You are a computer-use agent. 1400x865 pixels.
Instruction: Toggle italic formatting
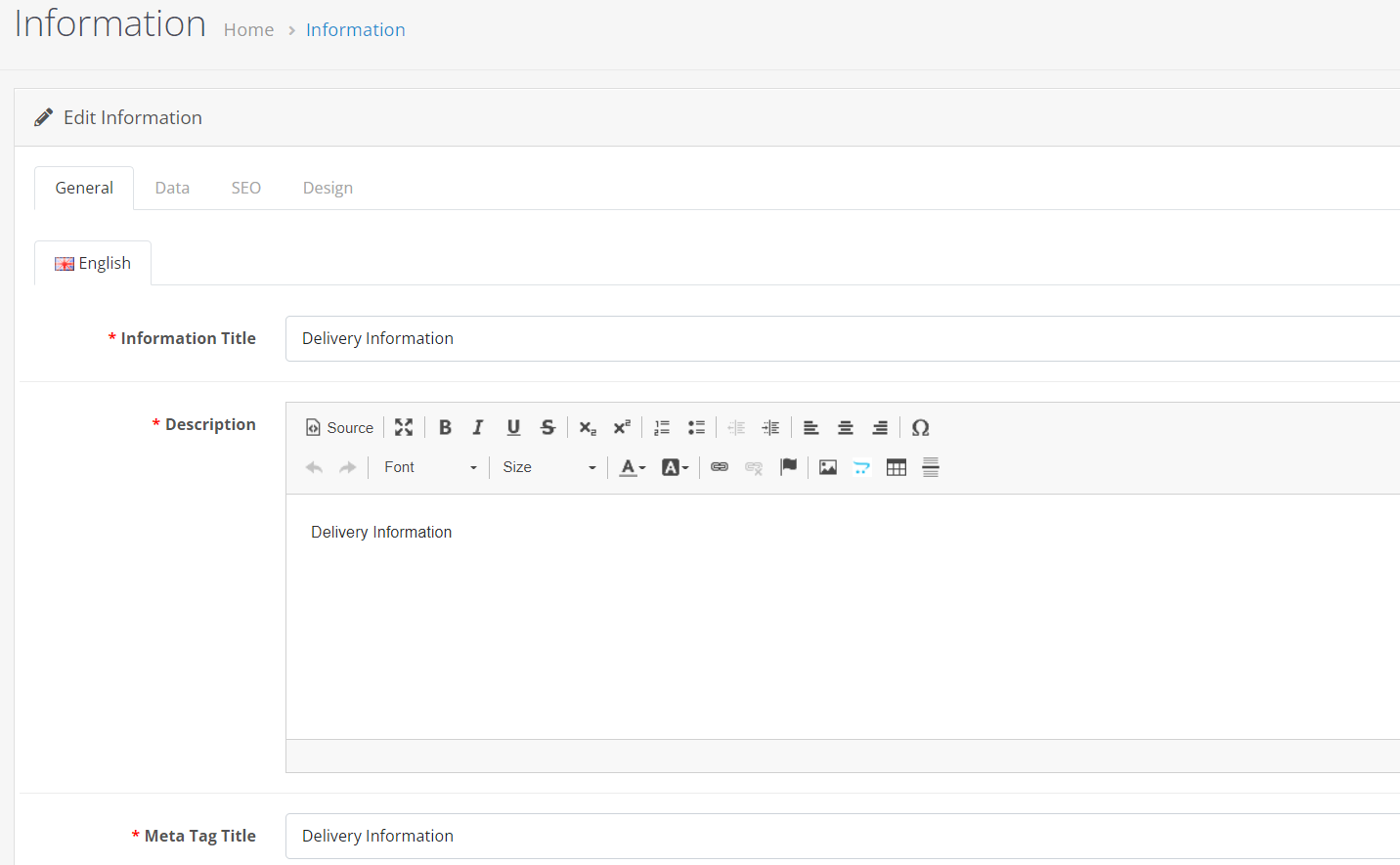(478, 428)
